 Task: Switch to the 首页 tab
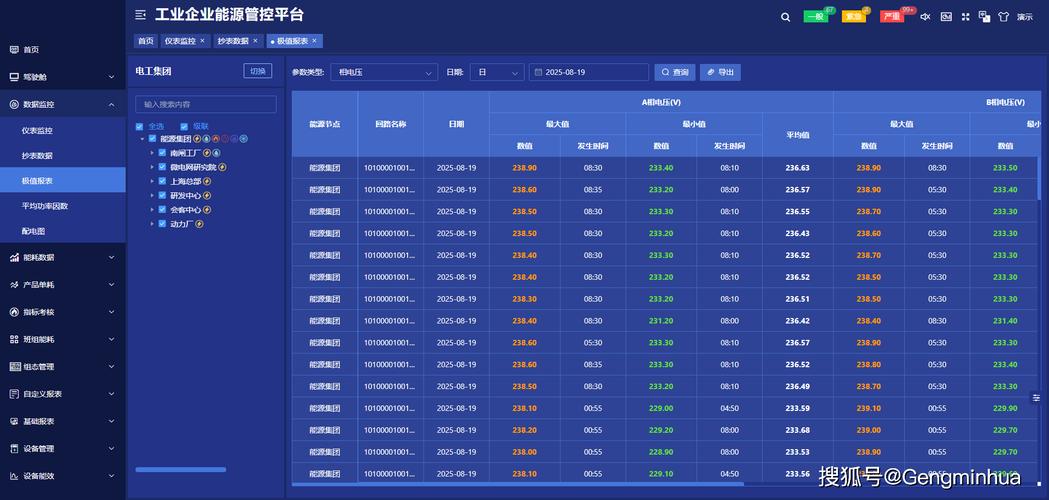pyautogui.click(x=145, y=41)
